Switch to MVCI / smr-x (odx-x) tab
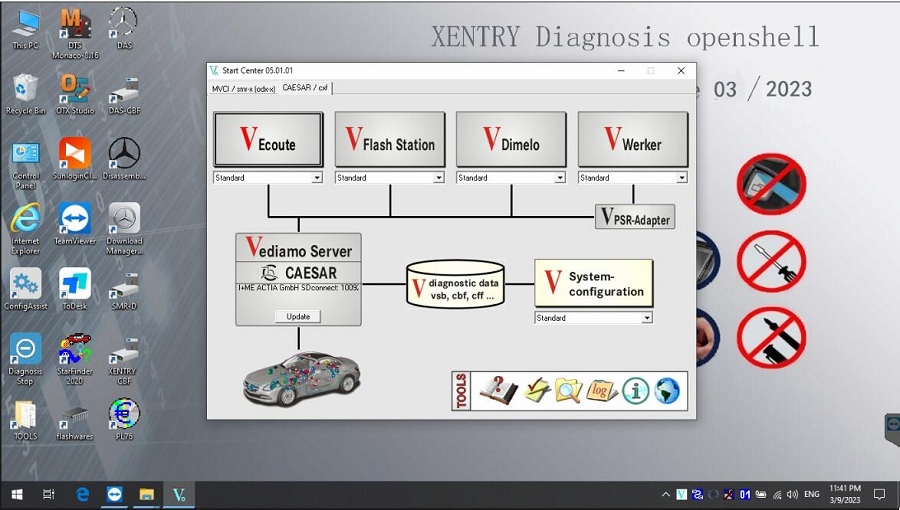This screenshot has width=900, height=510. tap(243, 89)
